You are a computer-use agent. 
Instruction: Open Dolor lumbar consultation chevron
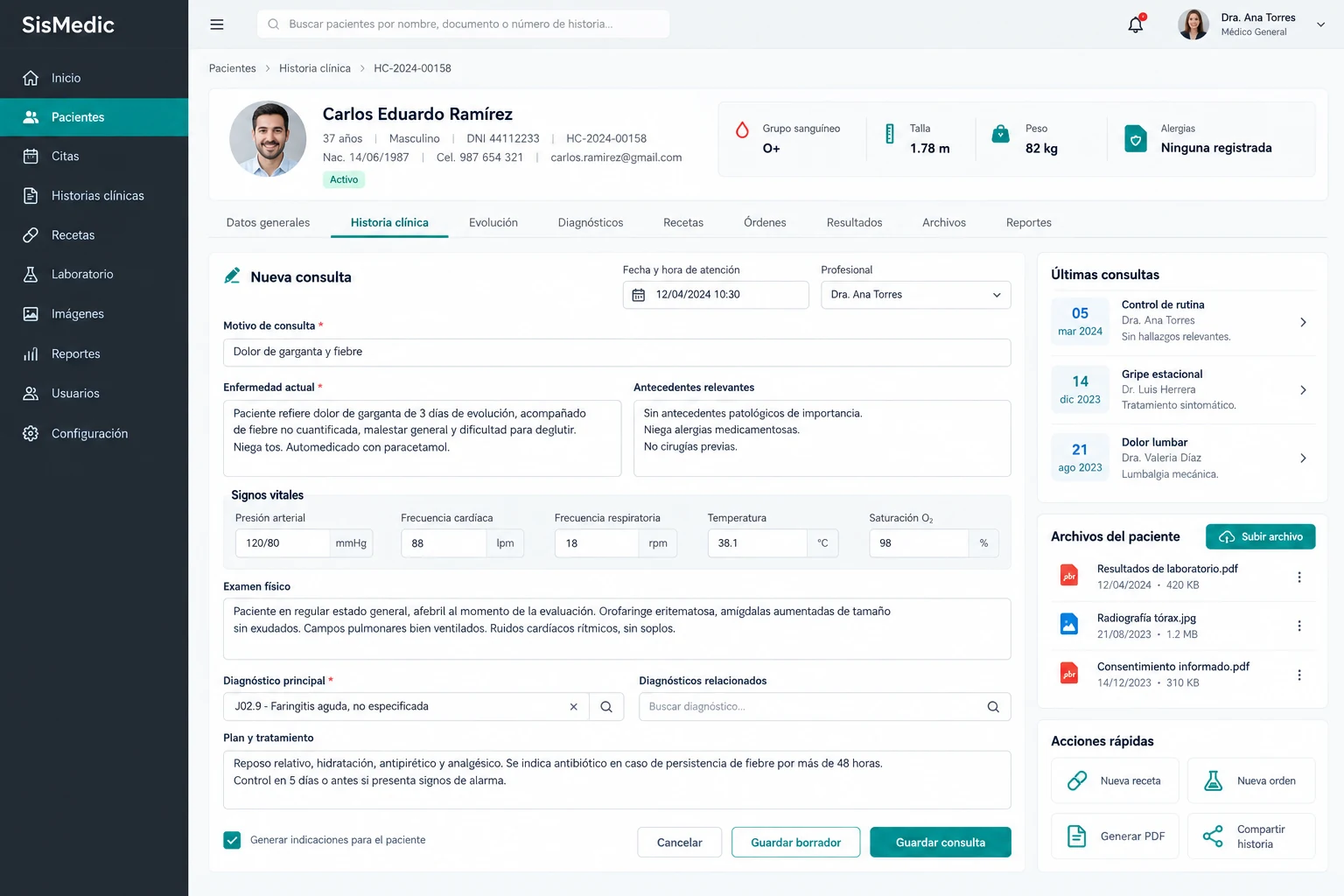click(x=1303, y=458)
